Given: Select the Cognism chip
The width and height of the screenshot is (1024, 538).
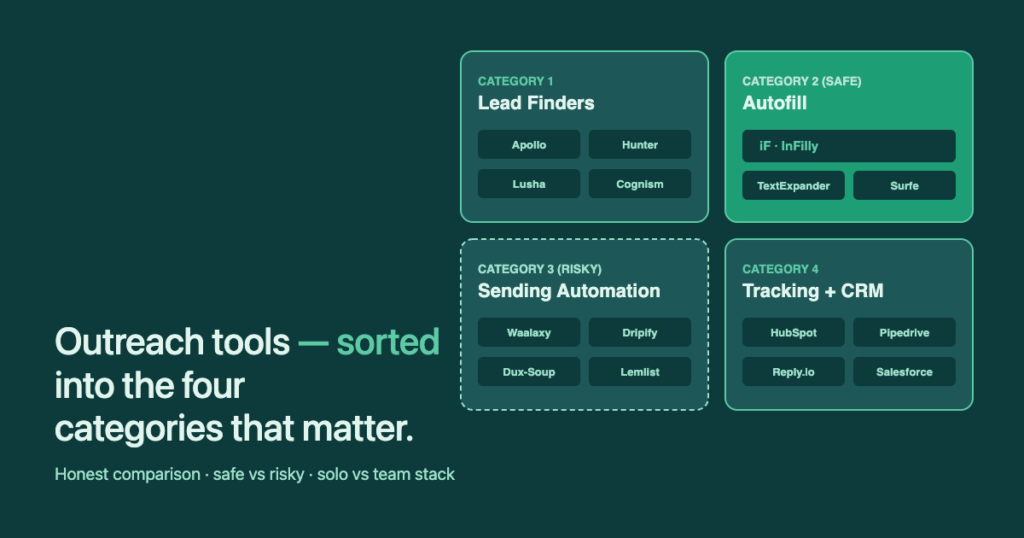Looking at the screenshot, I should [639, 183].
